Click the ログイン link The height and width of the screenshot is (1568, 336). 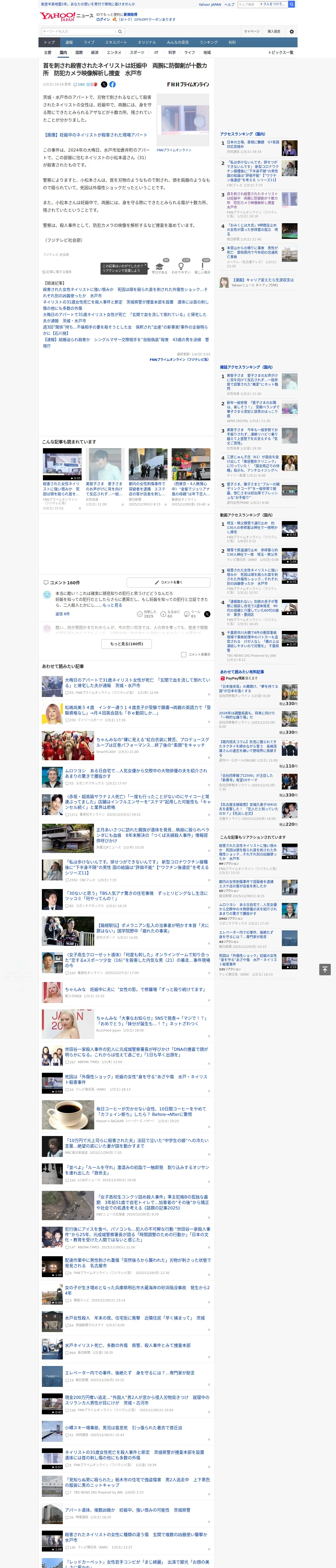click(x=103, y=20)
